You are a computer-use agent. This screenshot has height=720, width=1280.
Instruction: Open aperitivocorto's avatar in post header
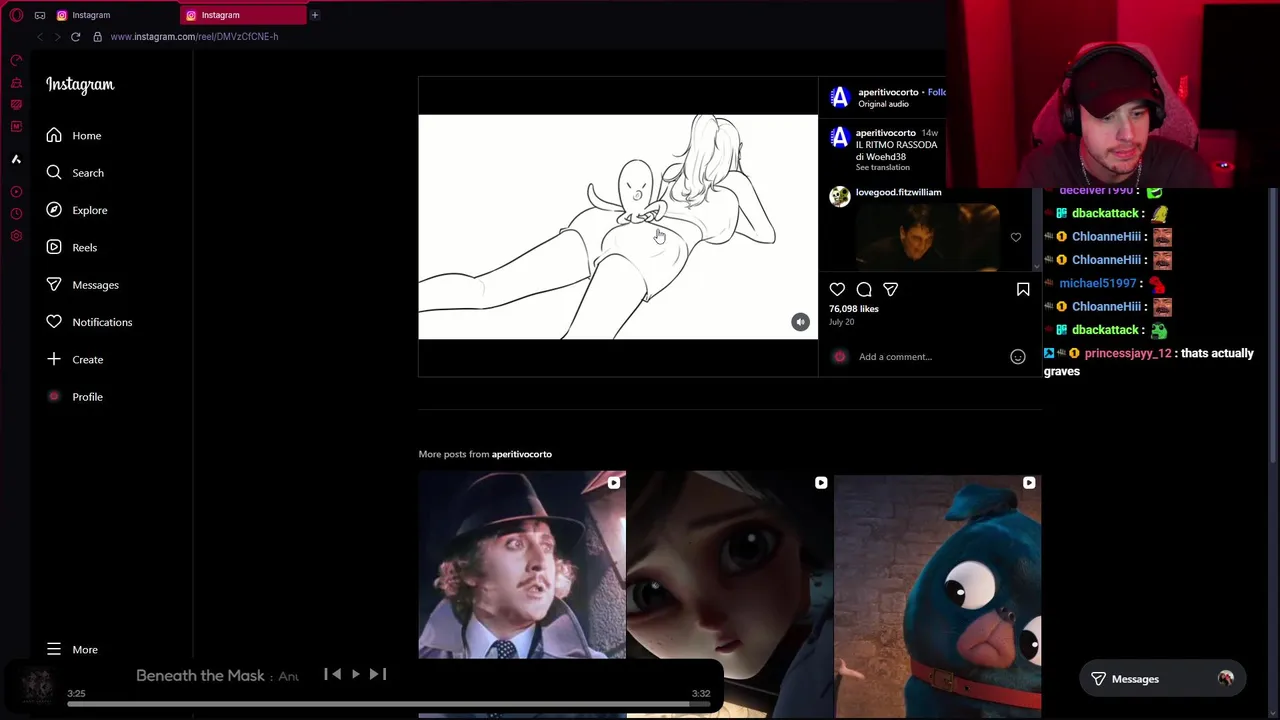pos(840,97)
